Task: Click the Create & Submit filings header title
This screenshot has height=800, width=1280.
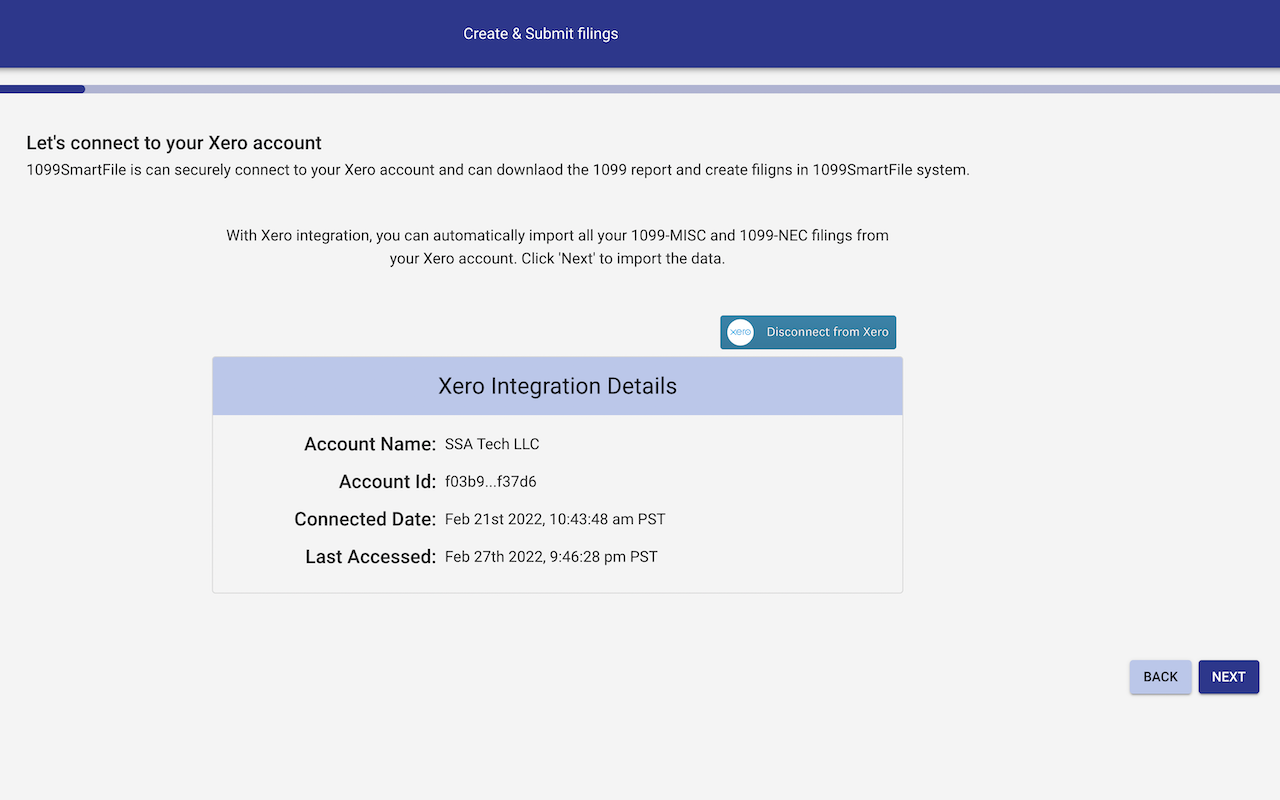Action: 541,34
